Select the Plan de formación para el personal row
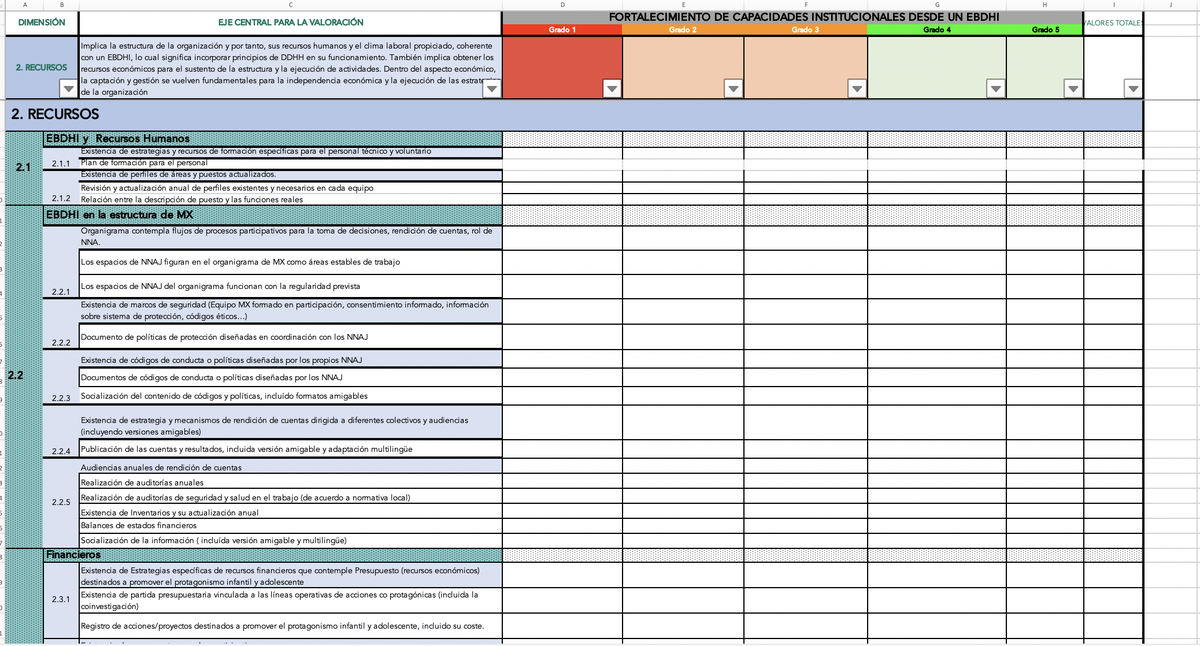The image size is (1200, 646). [x=290, y=162]
